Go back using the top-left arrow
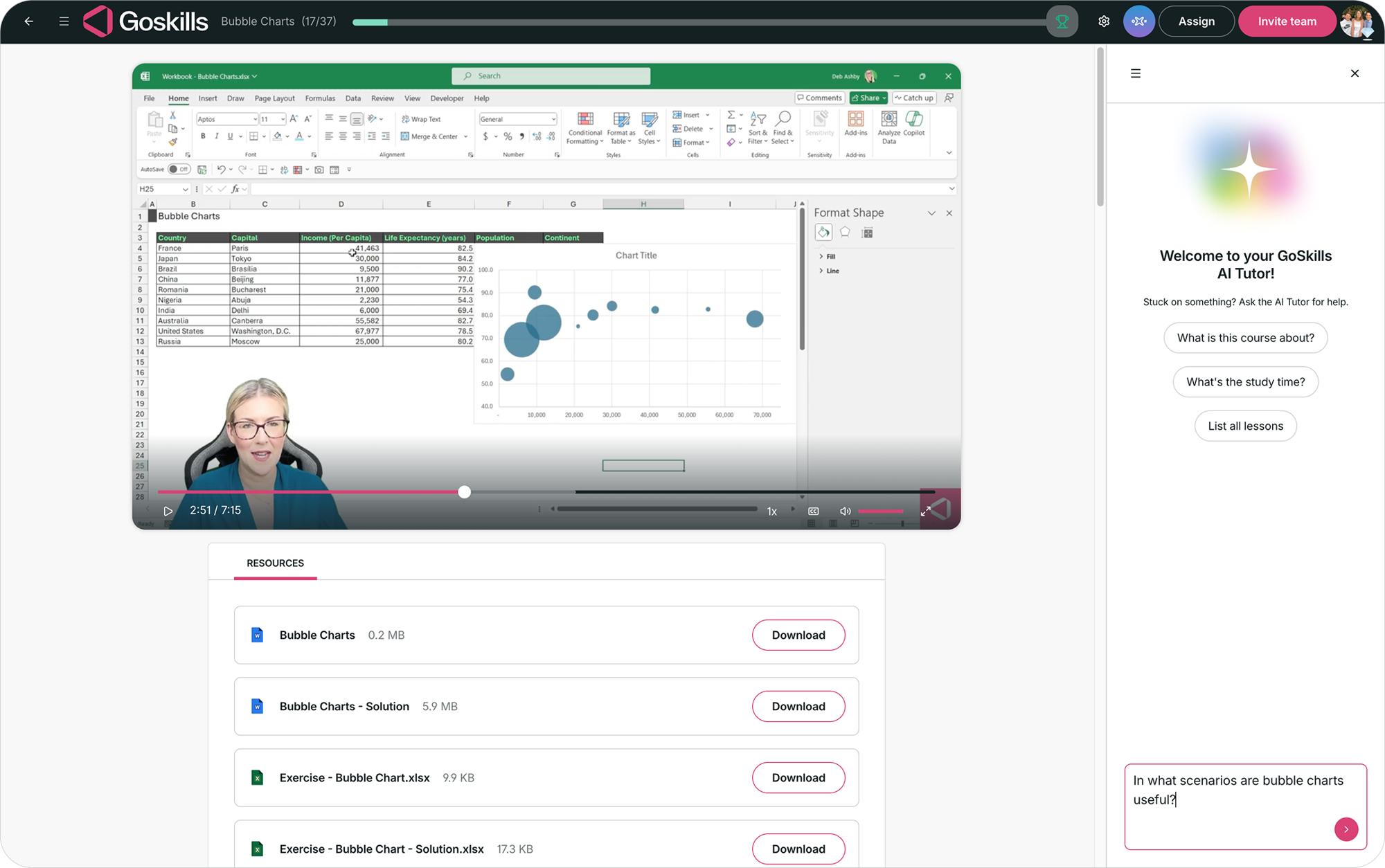1385x868 pixels. (28, 21)
